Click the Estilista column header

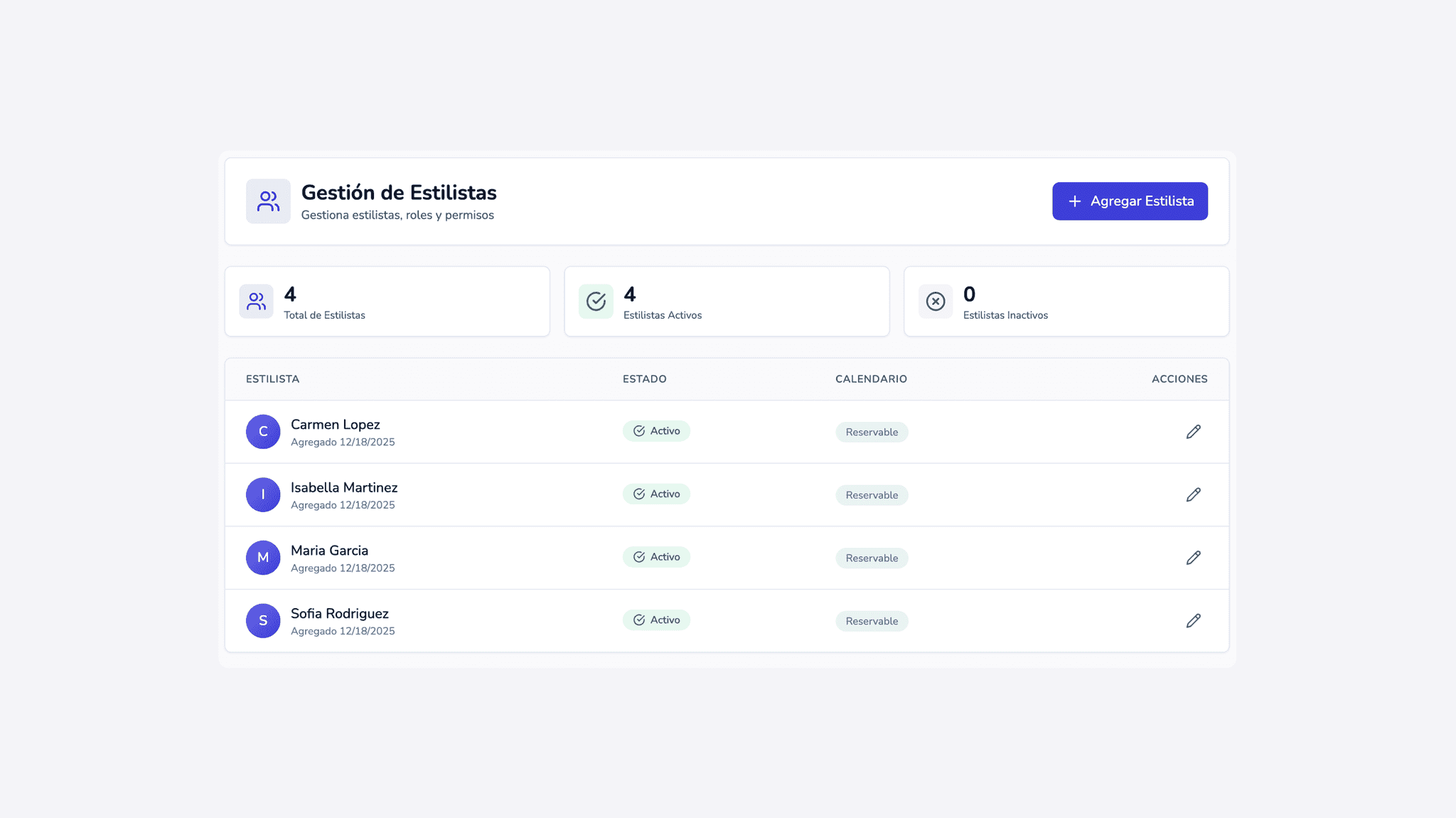(x=272, y=379)
